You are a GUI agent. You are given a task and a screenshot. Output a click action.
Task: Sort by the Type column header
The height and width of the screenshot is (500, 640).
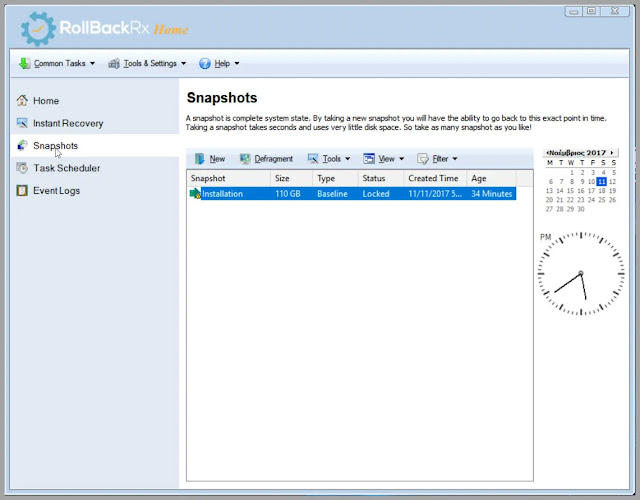(x=336, y=178)
